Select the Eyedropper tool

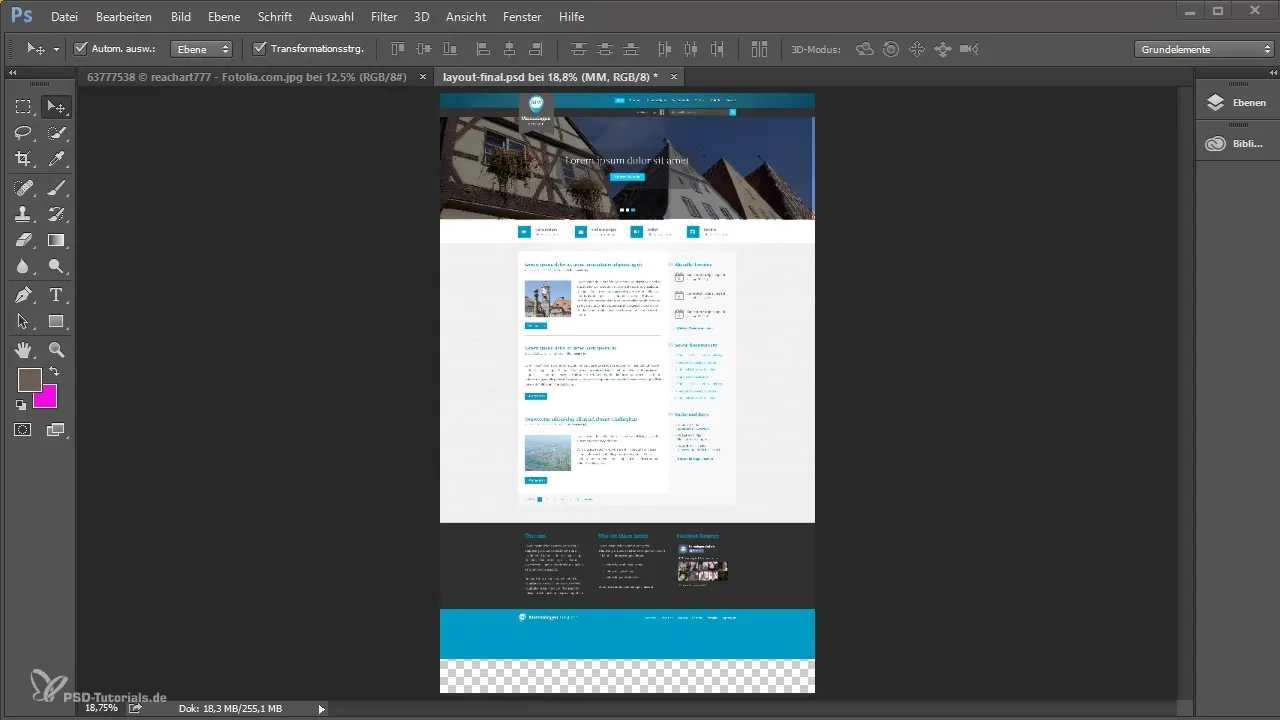point(57,159)
